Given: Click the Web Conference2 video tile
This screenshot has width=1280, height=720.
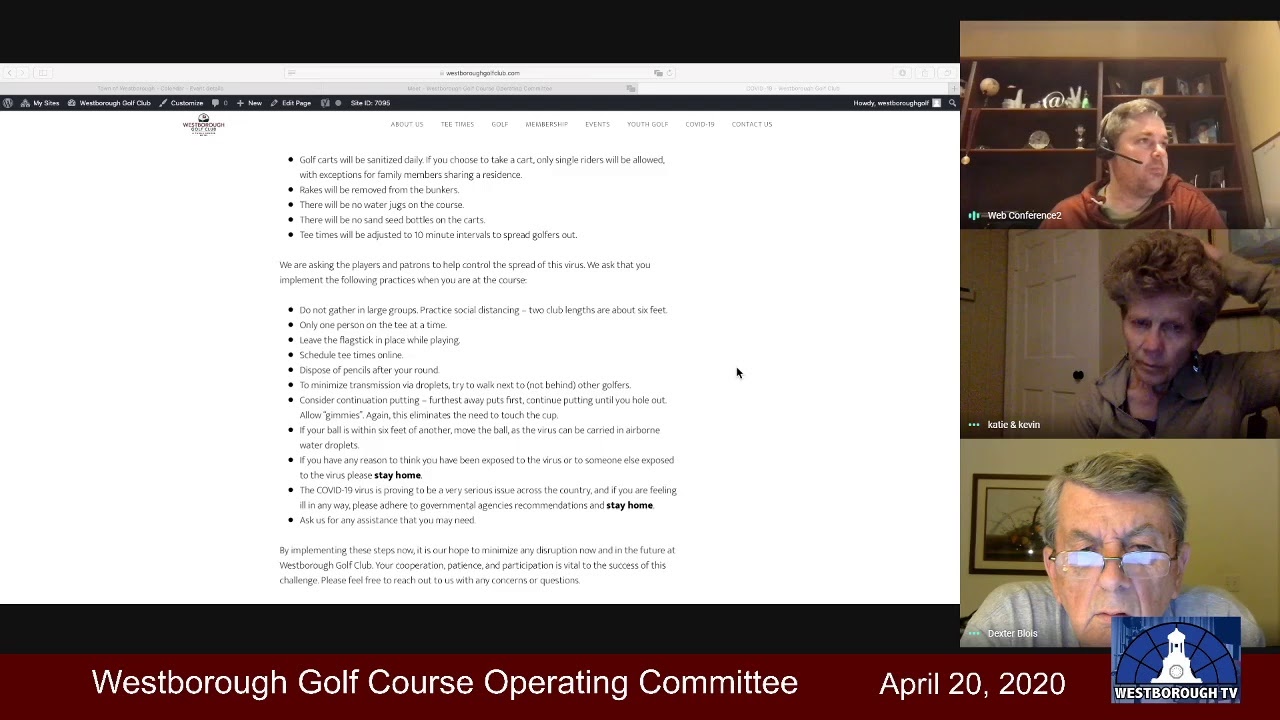Looking at the screenshot, I should 1120,126.
